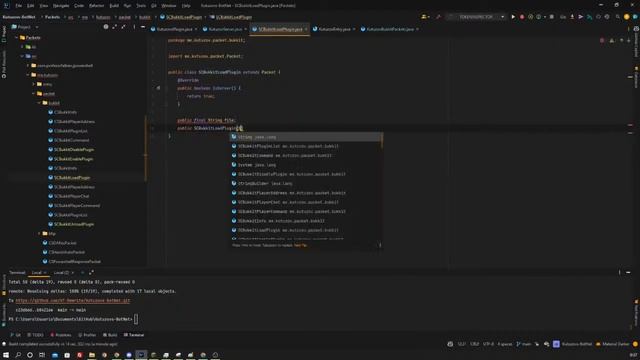The height and width of the screenshot is (360, 640).
Task: Collapse the bukkit folder in project tree
Action: tap(39, 103)
